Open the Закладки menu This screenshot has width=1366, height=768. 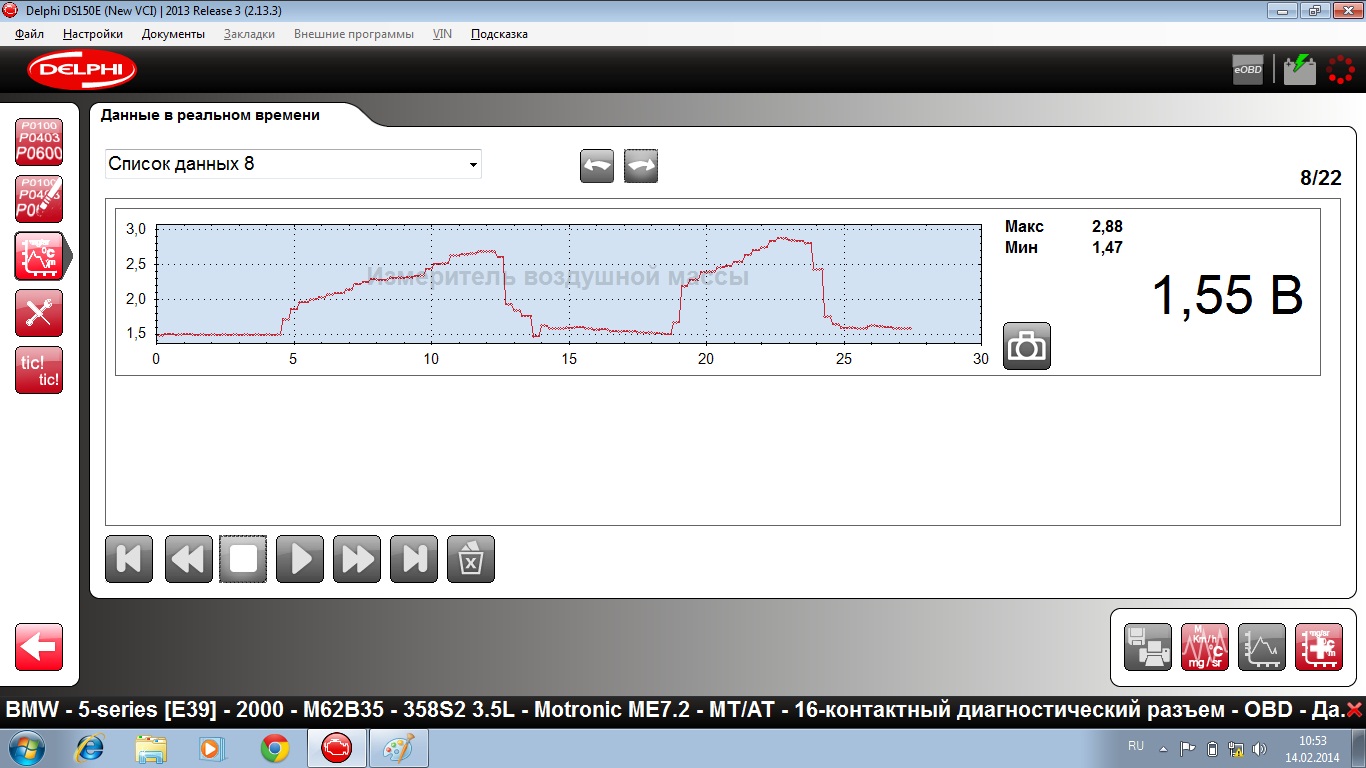click(249, 34)
